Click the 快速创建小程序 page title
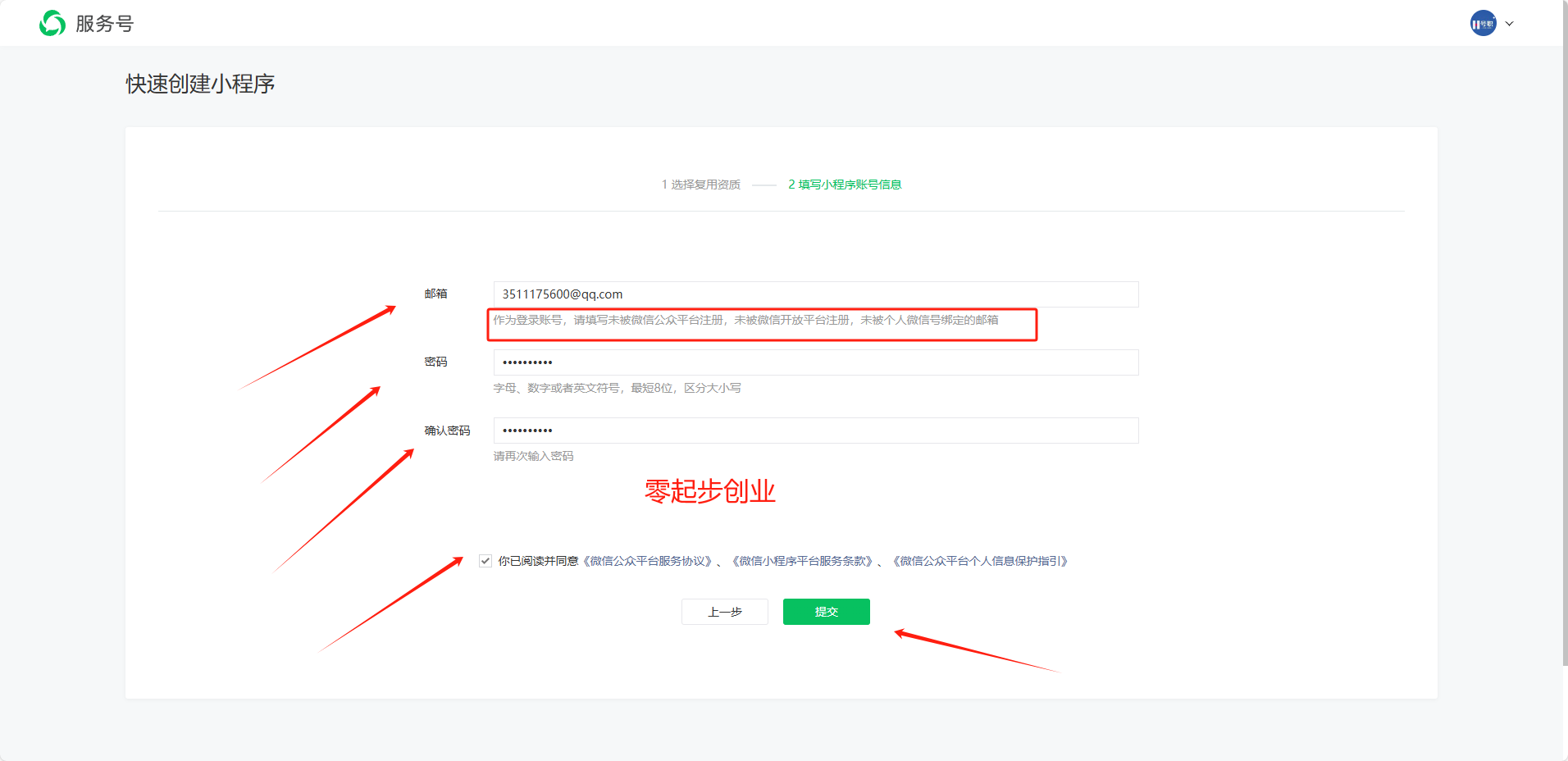 [x=199, y=84]
